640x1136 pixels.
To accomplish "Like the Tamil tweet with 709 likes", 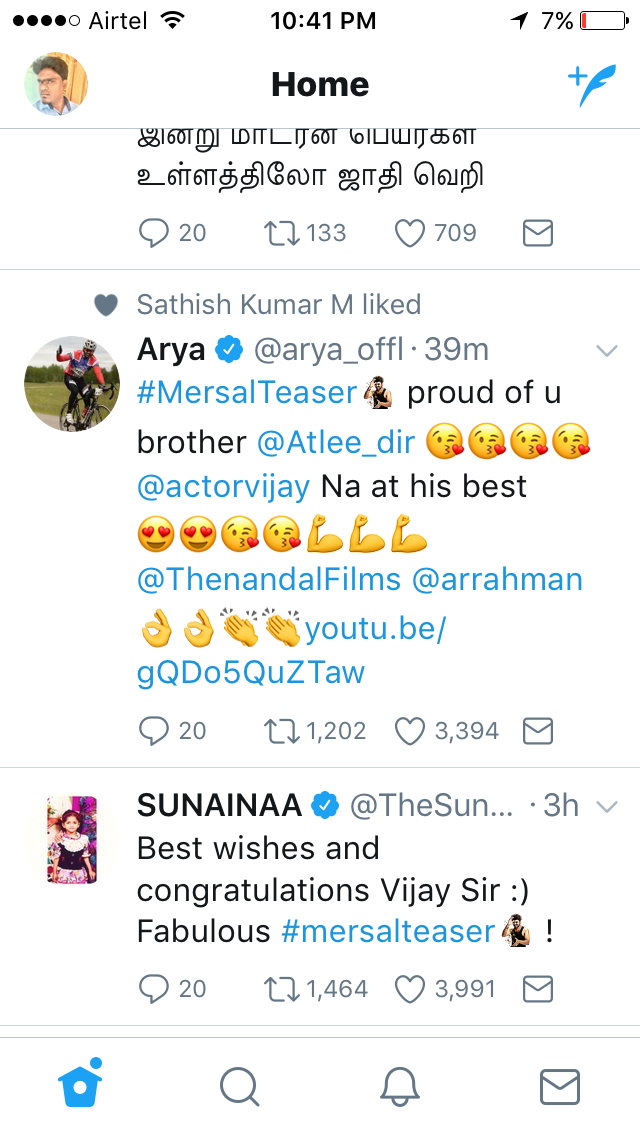I will click(x=410, y=233).
